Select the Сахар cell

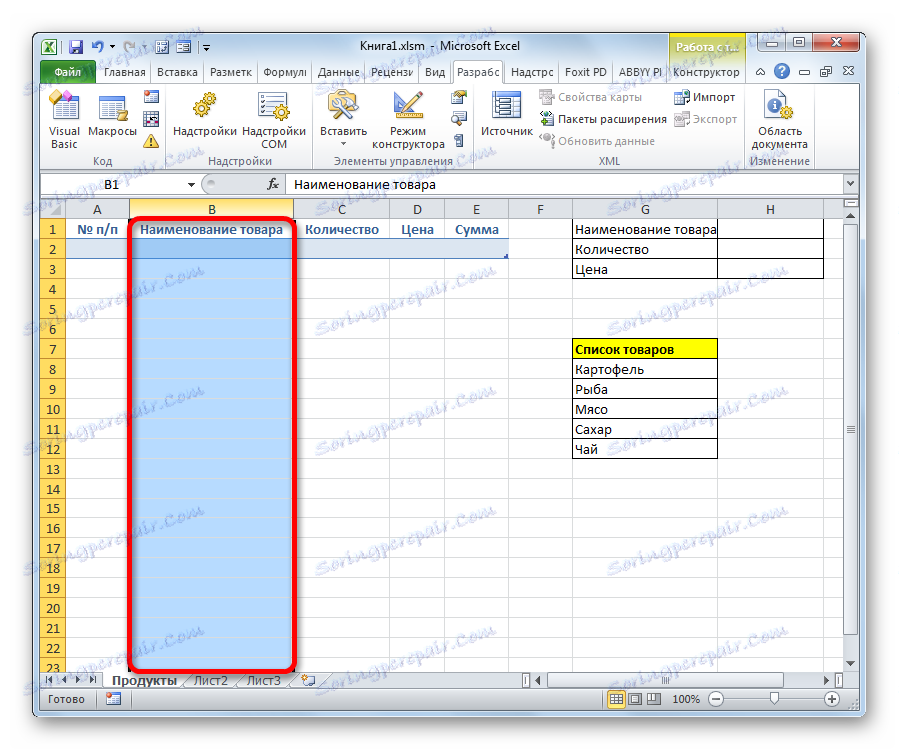[644, 429]
